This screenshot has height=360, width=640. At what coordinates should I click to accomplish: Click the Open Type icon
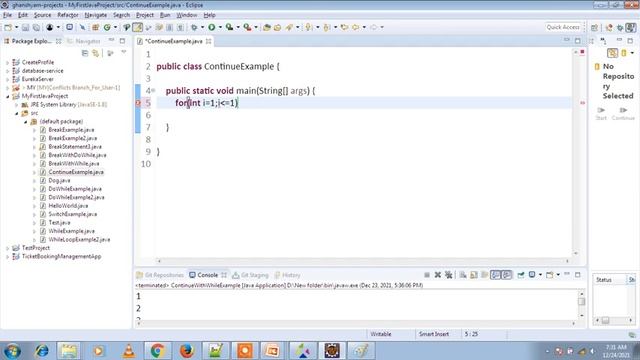click(267, 27)
